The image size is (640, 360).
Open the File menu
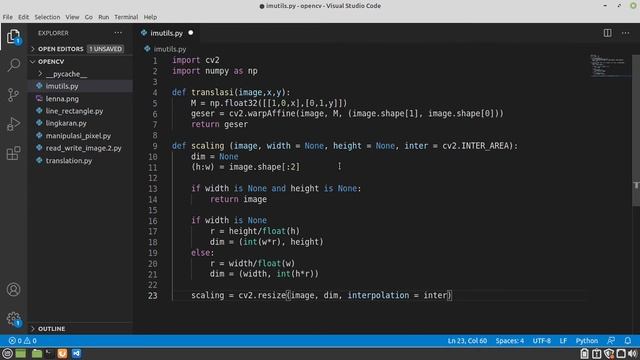pyautogui.click(x=7, y=17)
